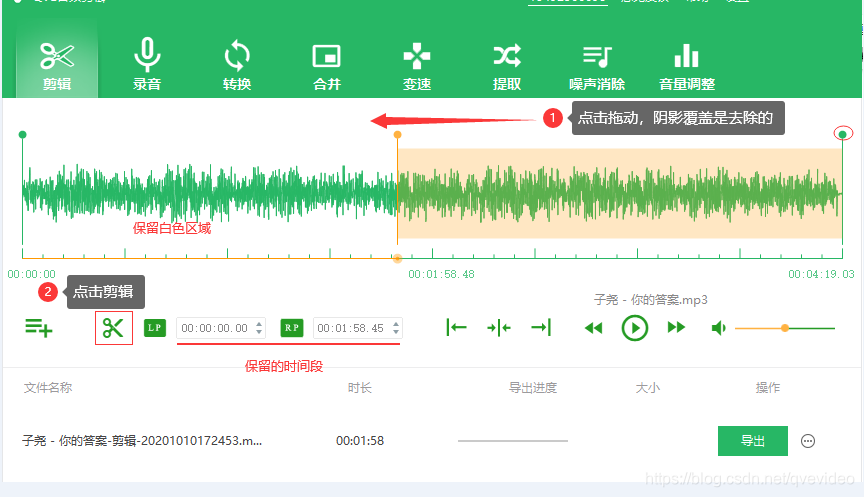Viewport: 864px width, 497px height.
Task: Click the green start marker handle
Action: point(23,134)
